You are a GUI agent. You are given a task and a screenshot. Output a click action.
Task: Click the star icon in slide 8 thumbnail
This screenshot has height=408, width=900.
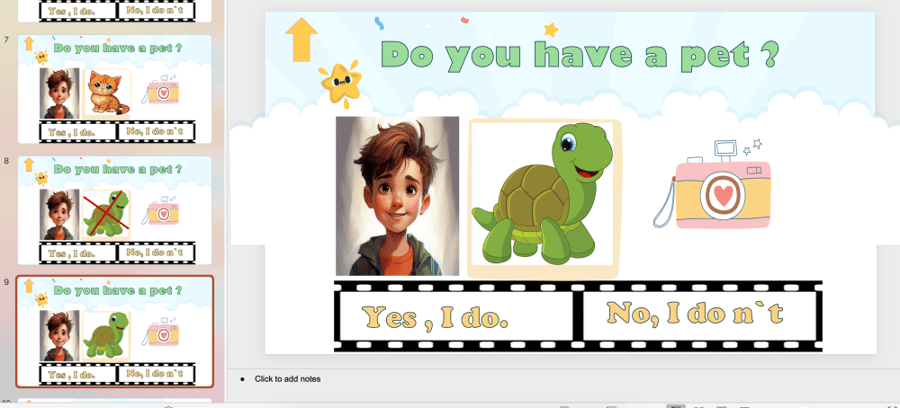click(x=41, y=178)
